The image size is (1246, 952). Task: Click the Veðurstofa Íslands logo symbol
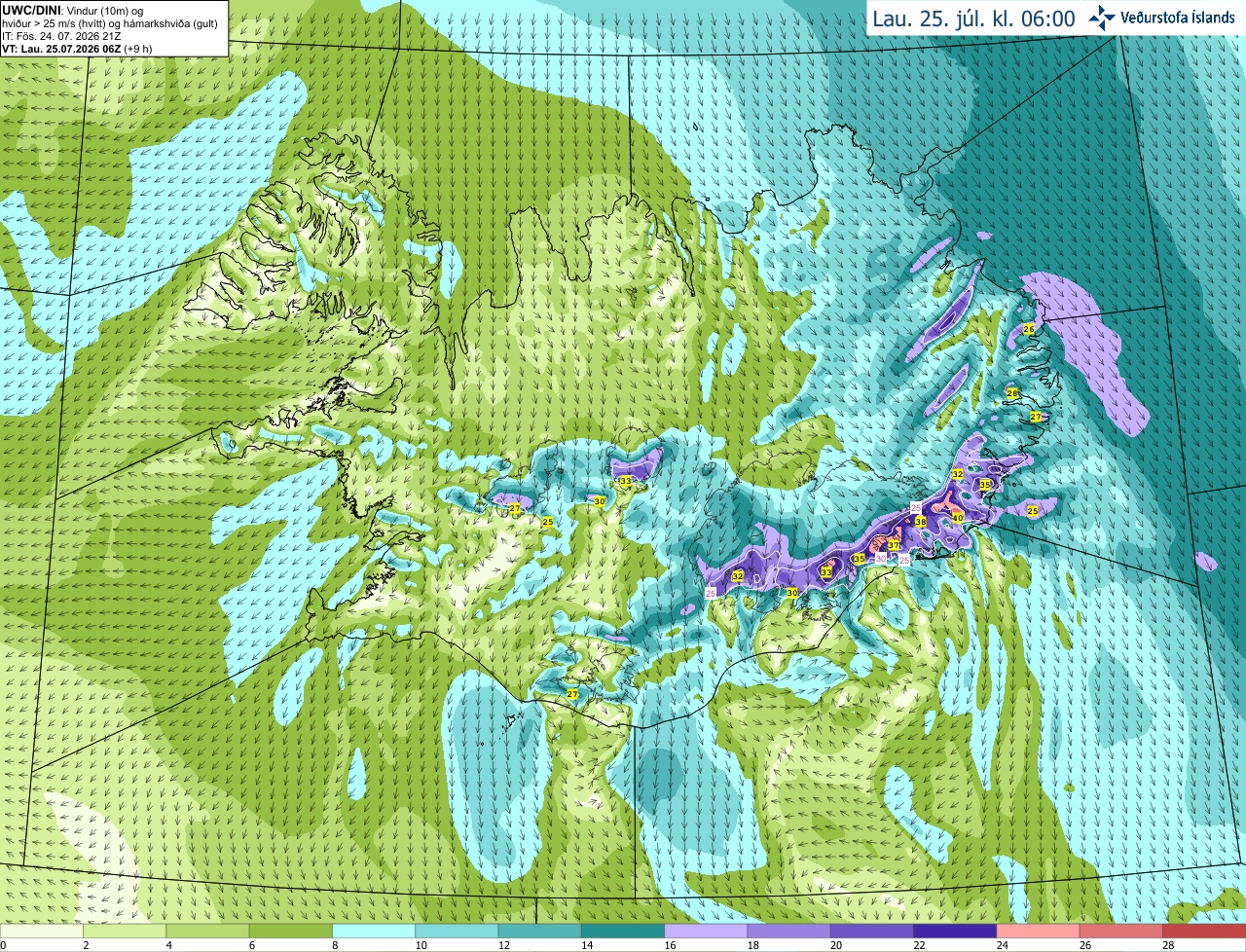tap(1102, 18)
